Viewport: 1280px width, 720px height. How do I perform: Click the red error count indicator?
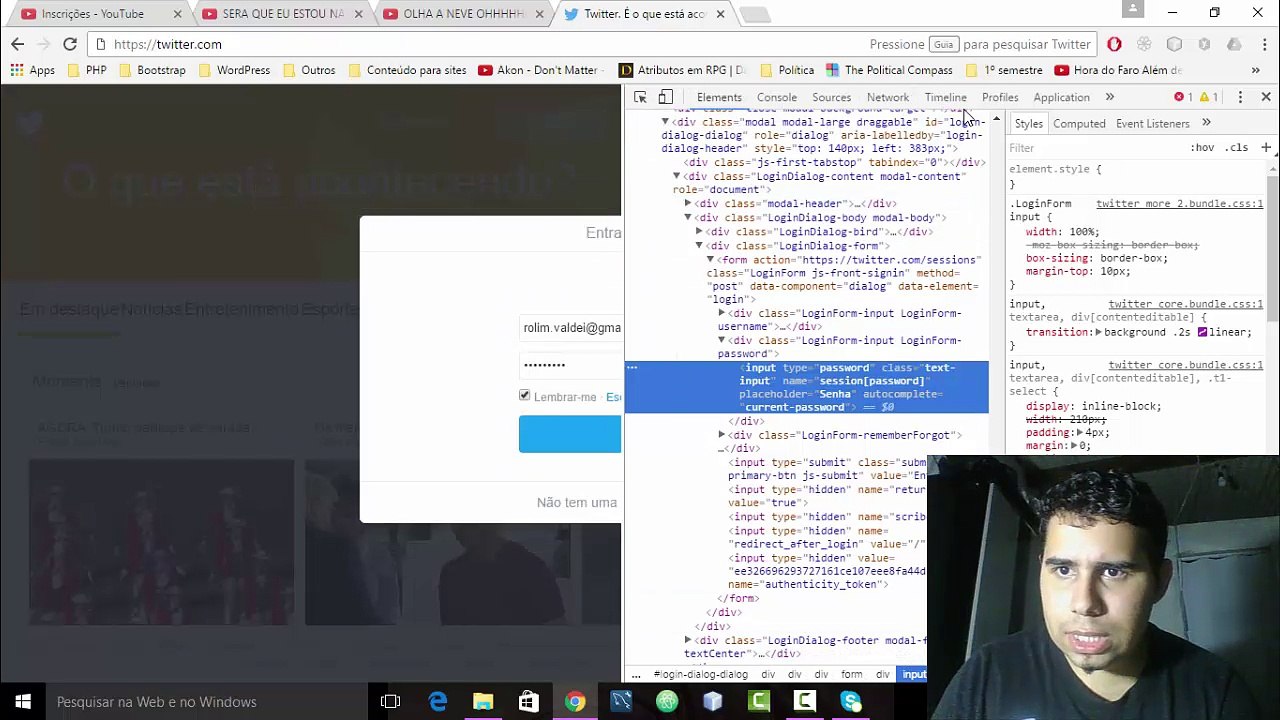[1183, 97]
